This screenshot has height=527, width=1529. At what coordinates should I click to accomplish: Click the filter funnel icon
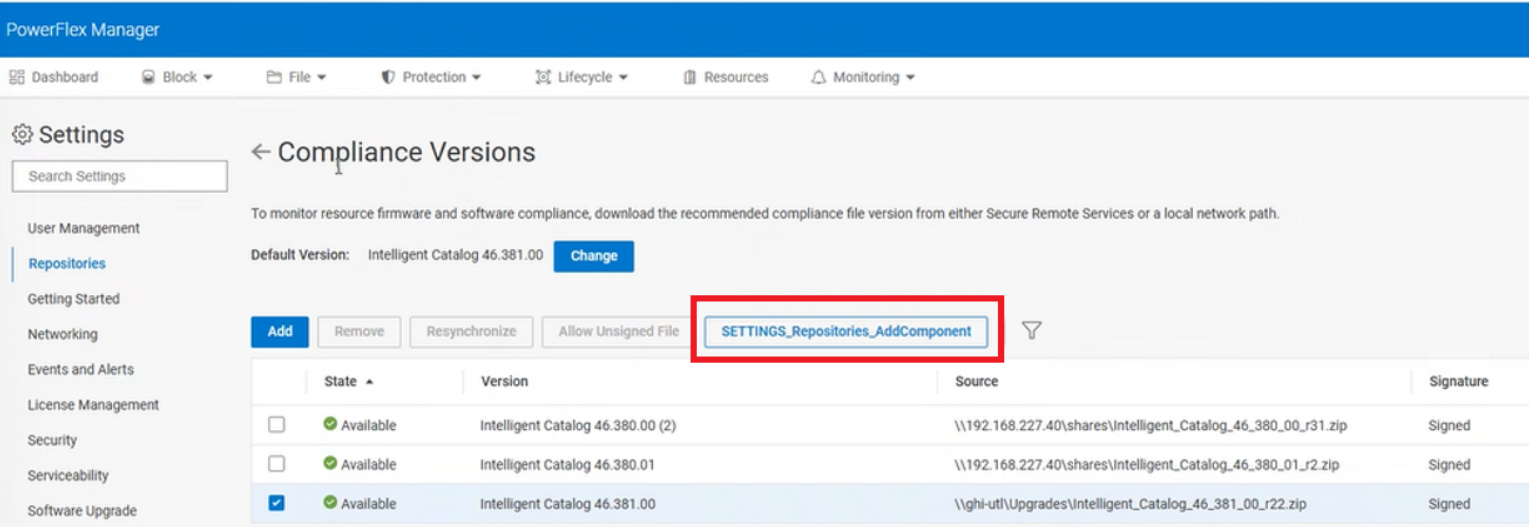click(1032, 330)
